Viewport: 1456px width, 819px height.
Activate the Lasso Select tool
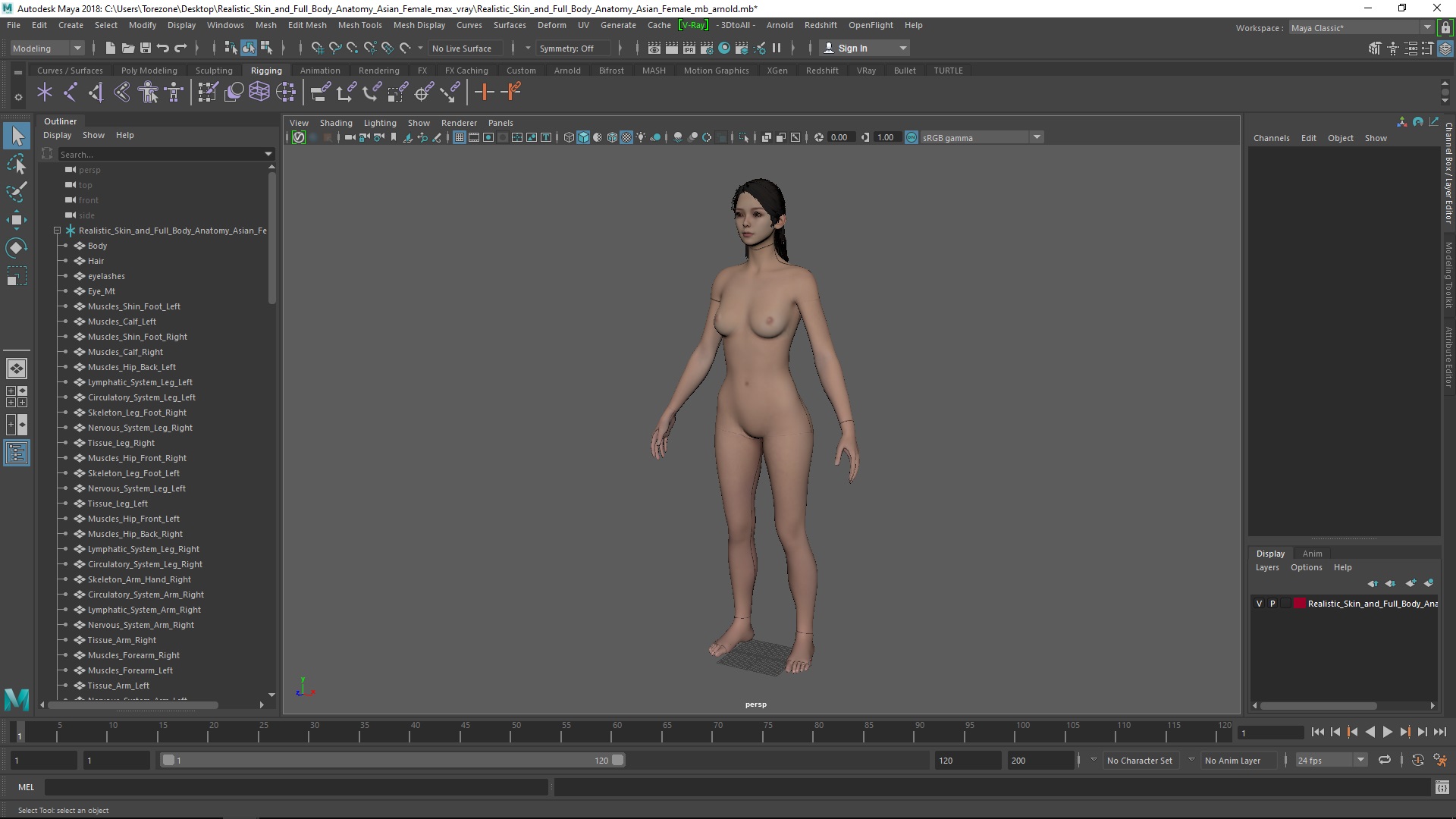[17, 165]
